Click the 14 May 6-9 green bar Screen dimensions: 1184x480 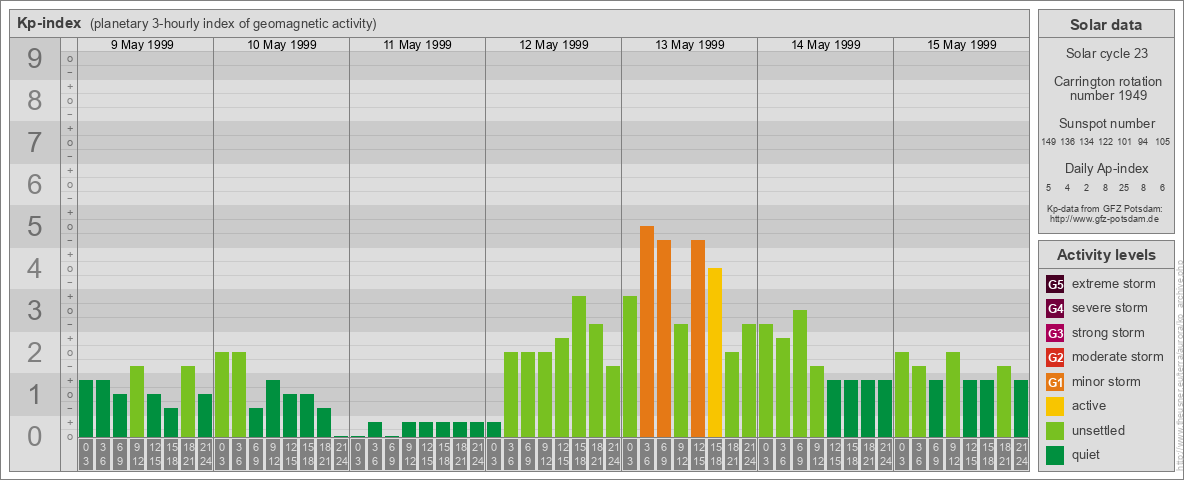click(x=800, y=374)
